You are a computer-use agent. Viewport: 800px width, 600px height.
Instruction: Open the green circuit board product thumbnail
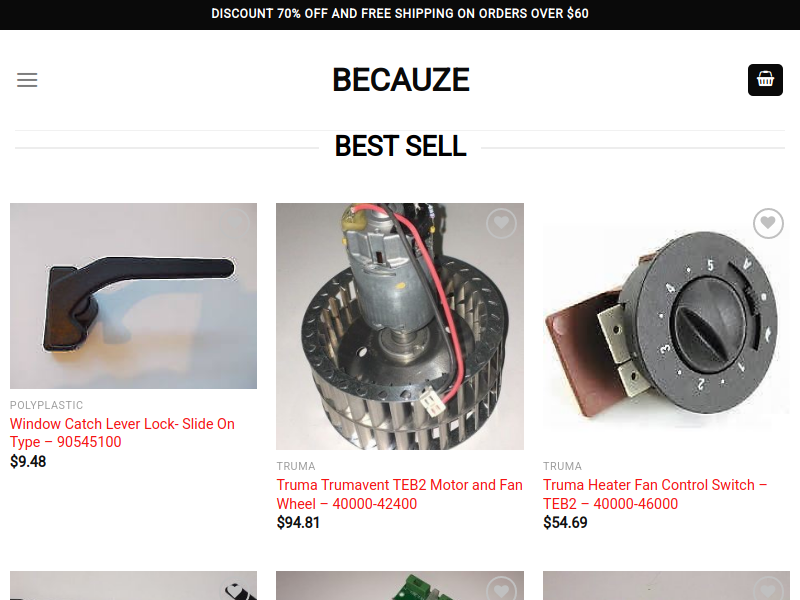point(400,586)
